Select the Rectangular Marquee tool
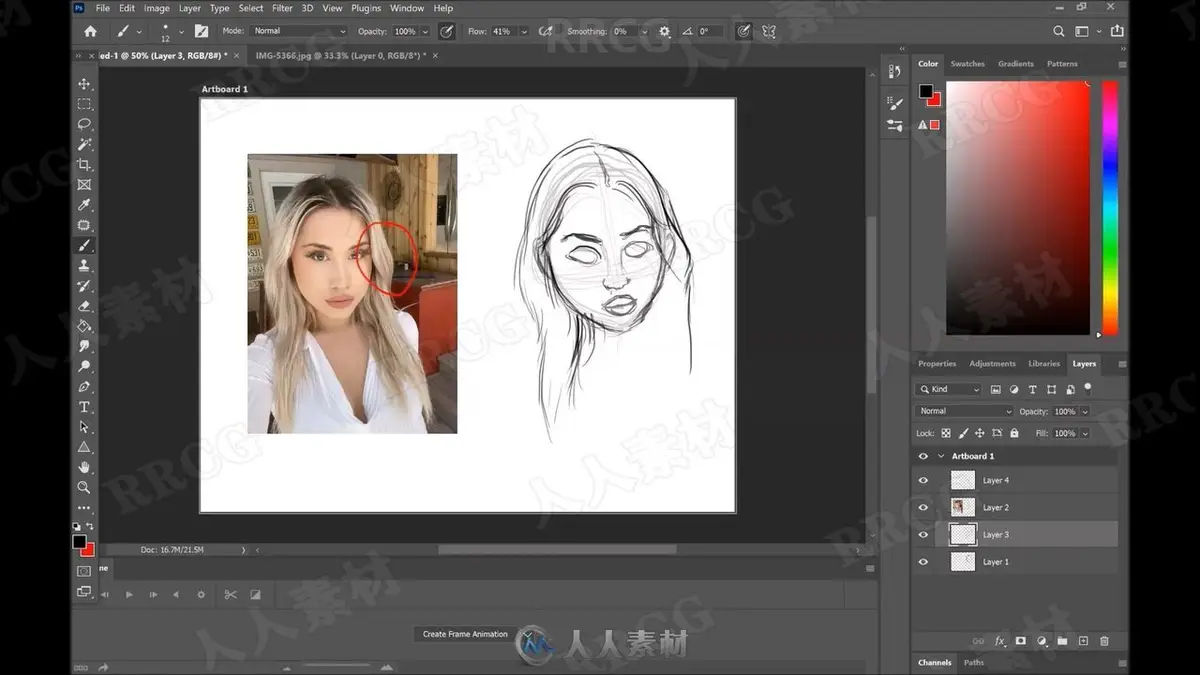The height and width of the screenshot is (675, 1200). (x=84, y=104)
